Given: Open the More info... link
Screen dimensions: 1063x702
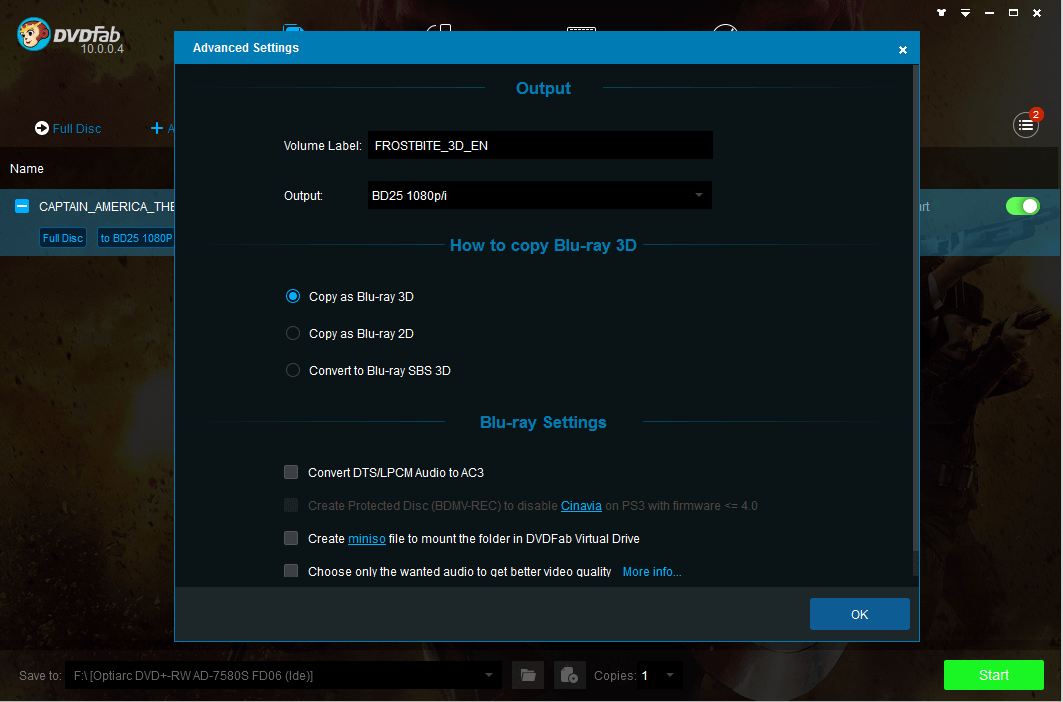Looking at the screenshot, I should [x=652, y=572].
